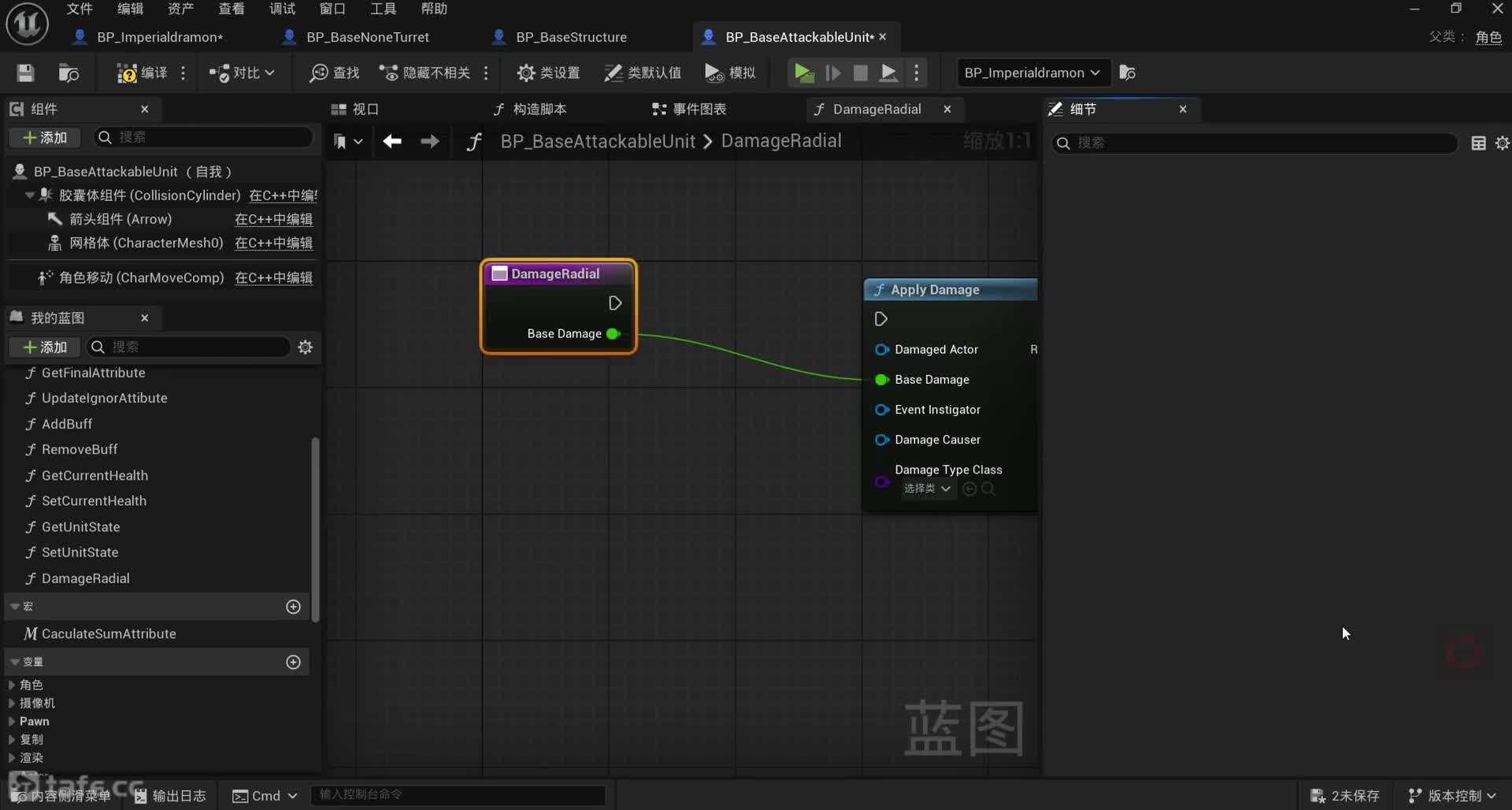Click the Compile button in toolbar
Screen dimensions: 1512x810
click(143, 72)
